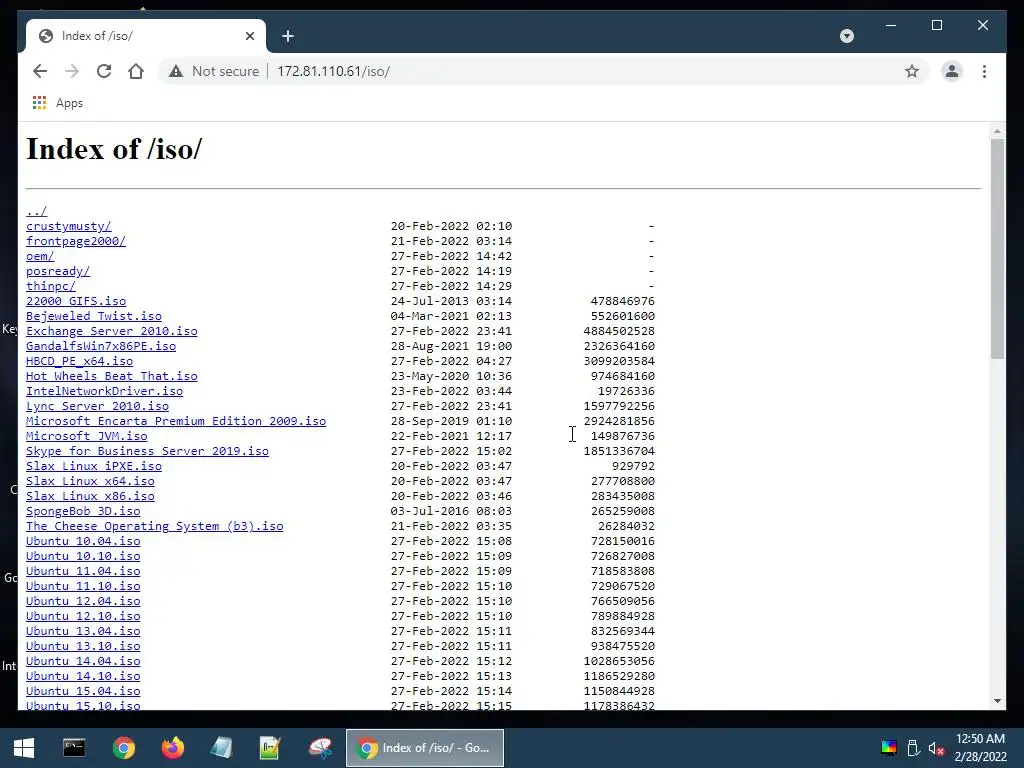1024x768 pixels.
Task: Open the Windows Start menu
Action: [24, 748]
